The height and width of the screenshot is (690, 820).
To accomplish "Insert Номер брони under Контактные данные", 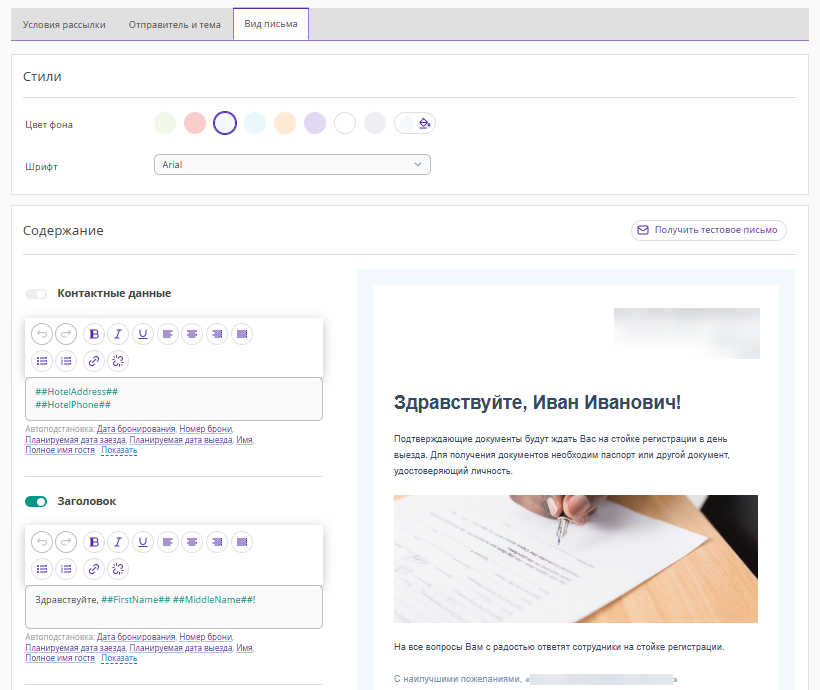I will click(x=206, y=429).
